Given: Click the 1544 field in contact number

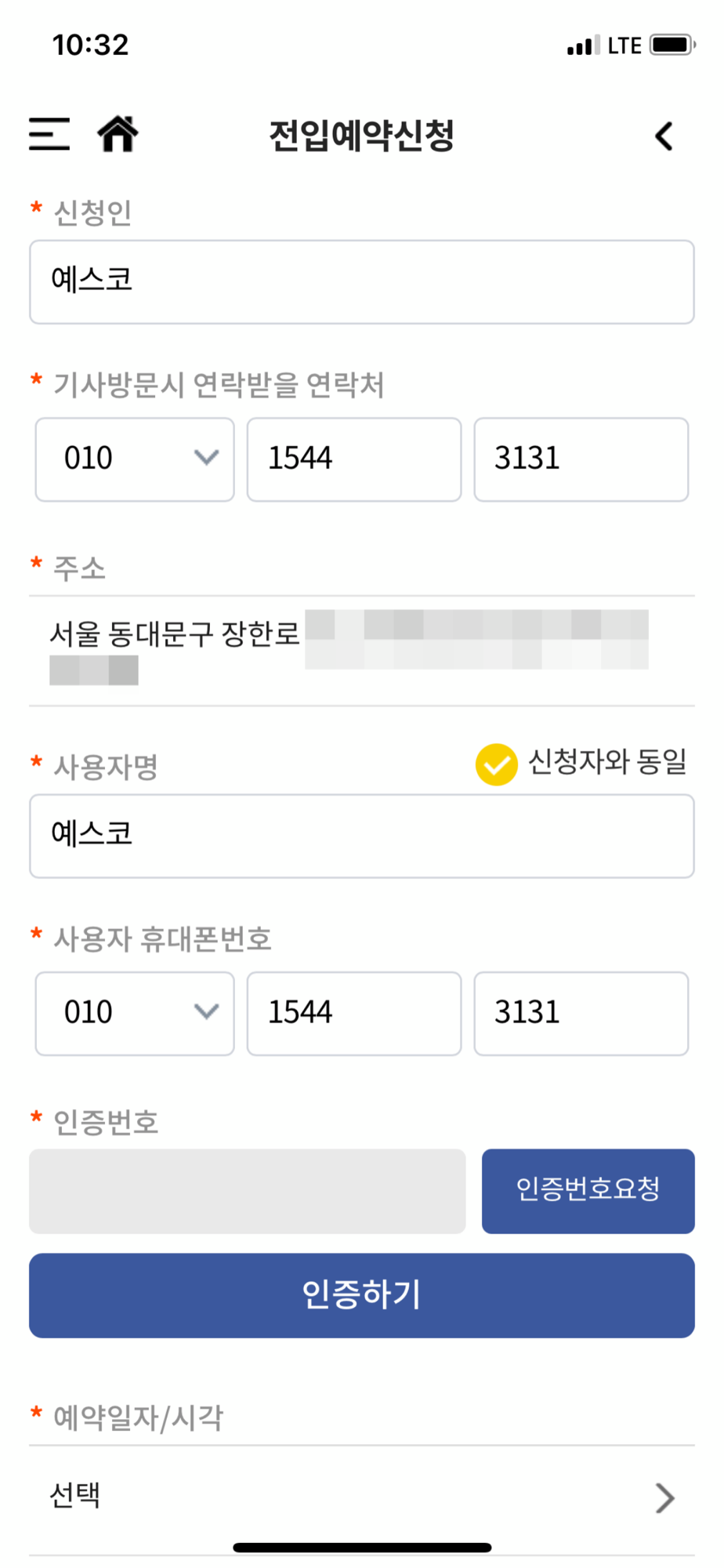Looking at the screenshot, I should 354,459.
